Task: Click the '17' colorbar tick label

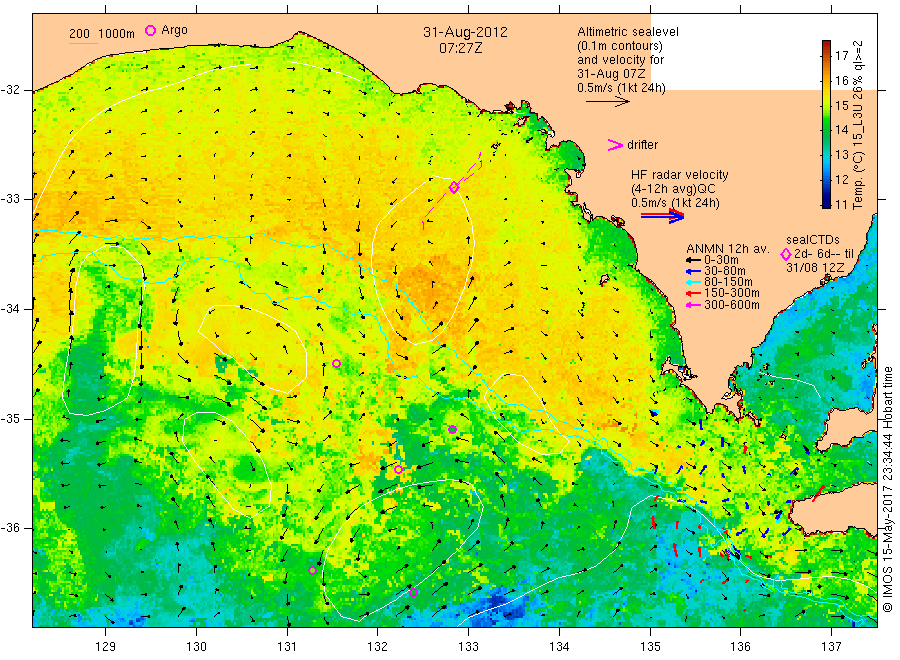Action: coord(841,56)
